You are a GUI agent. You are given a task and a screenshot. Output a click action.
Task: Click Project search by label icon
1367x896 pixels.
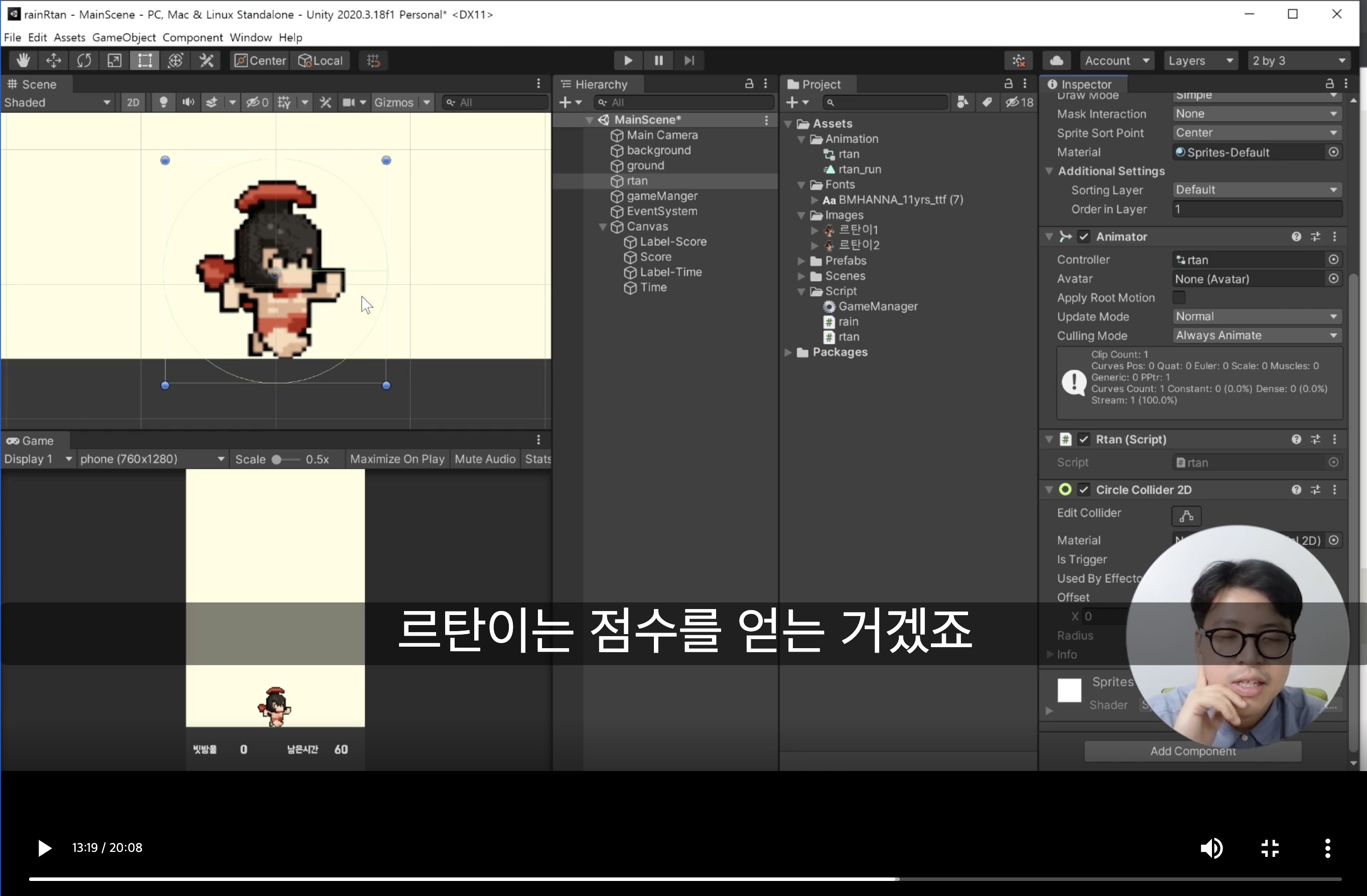click(987, 102)
